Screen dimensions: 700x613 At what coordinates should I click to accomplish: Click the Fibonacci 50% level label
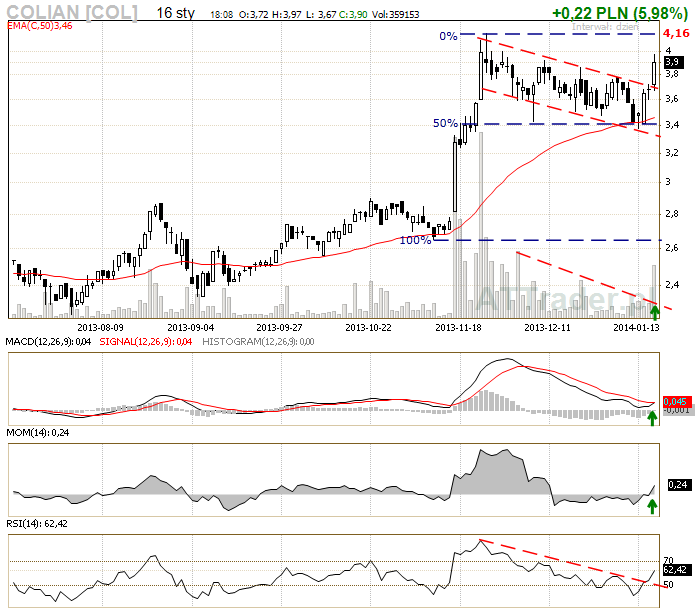445,123
